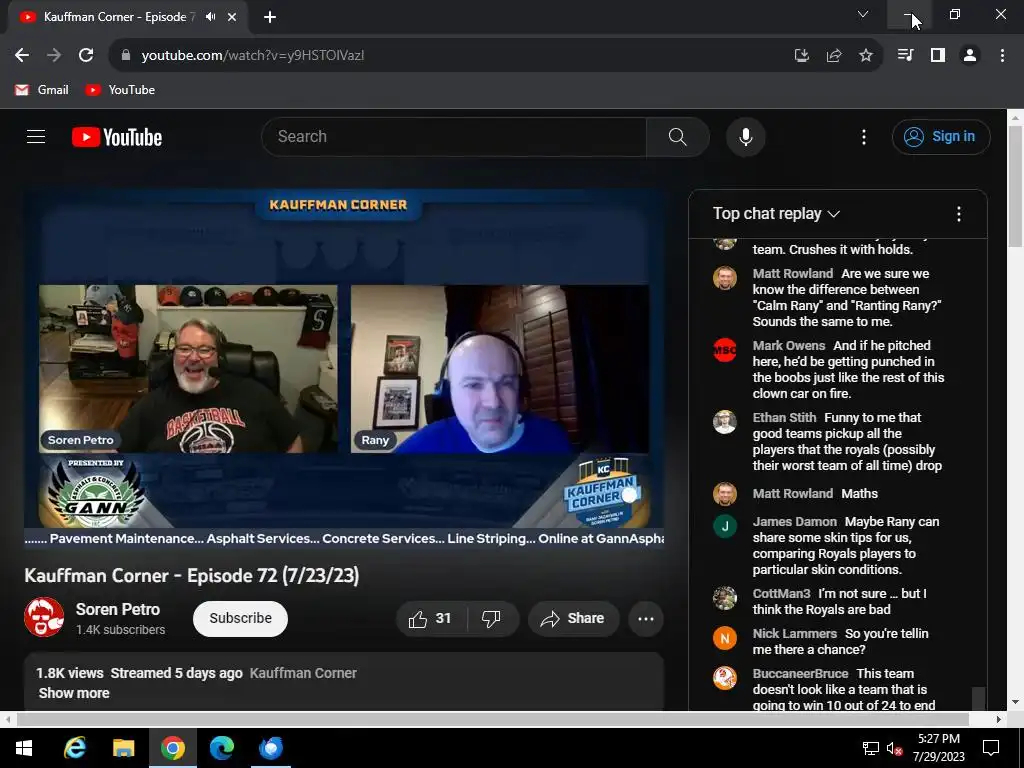The height and width of the screenshot is (768, 1024).
Task: Open the network tray icon
Action: tap(871, 748)
